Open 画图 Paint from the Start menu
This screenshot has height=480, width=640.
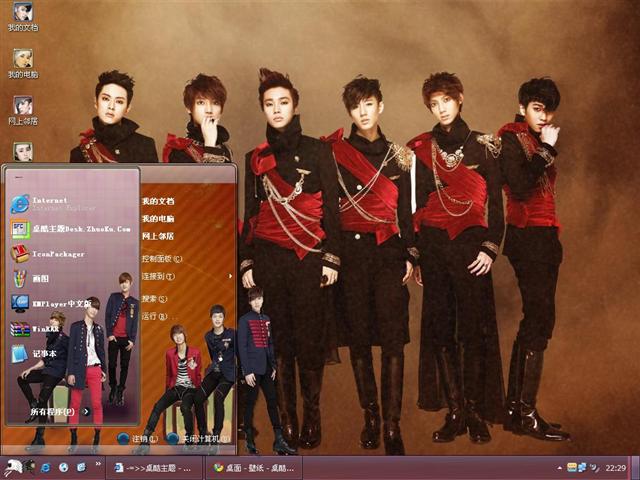31,278
